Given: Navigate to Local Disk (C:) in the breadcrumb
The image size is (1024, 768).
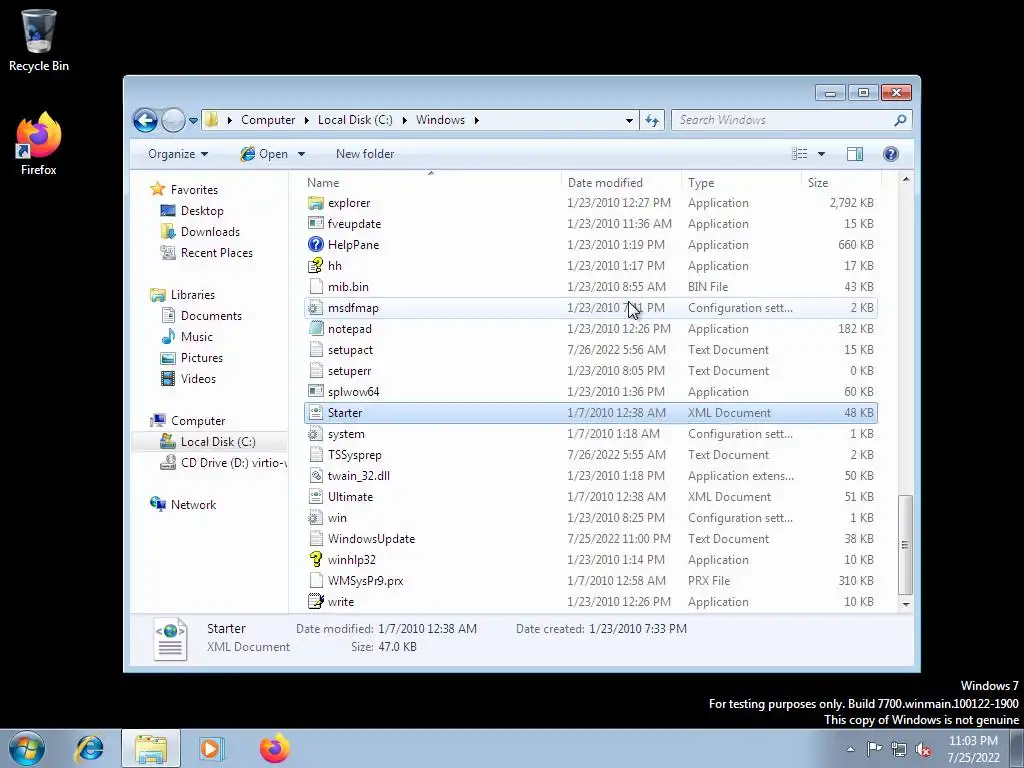Looking at the screenshot, I should click(355, 120).
